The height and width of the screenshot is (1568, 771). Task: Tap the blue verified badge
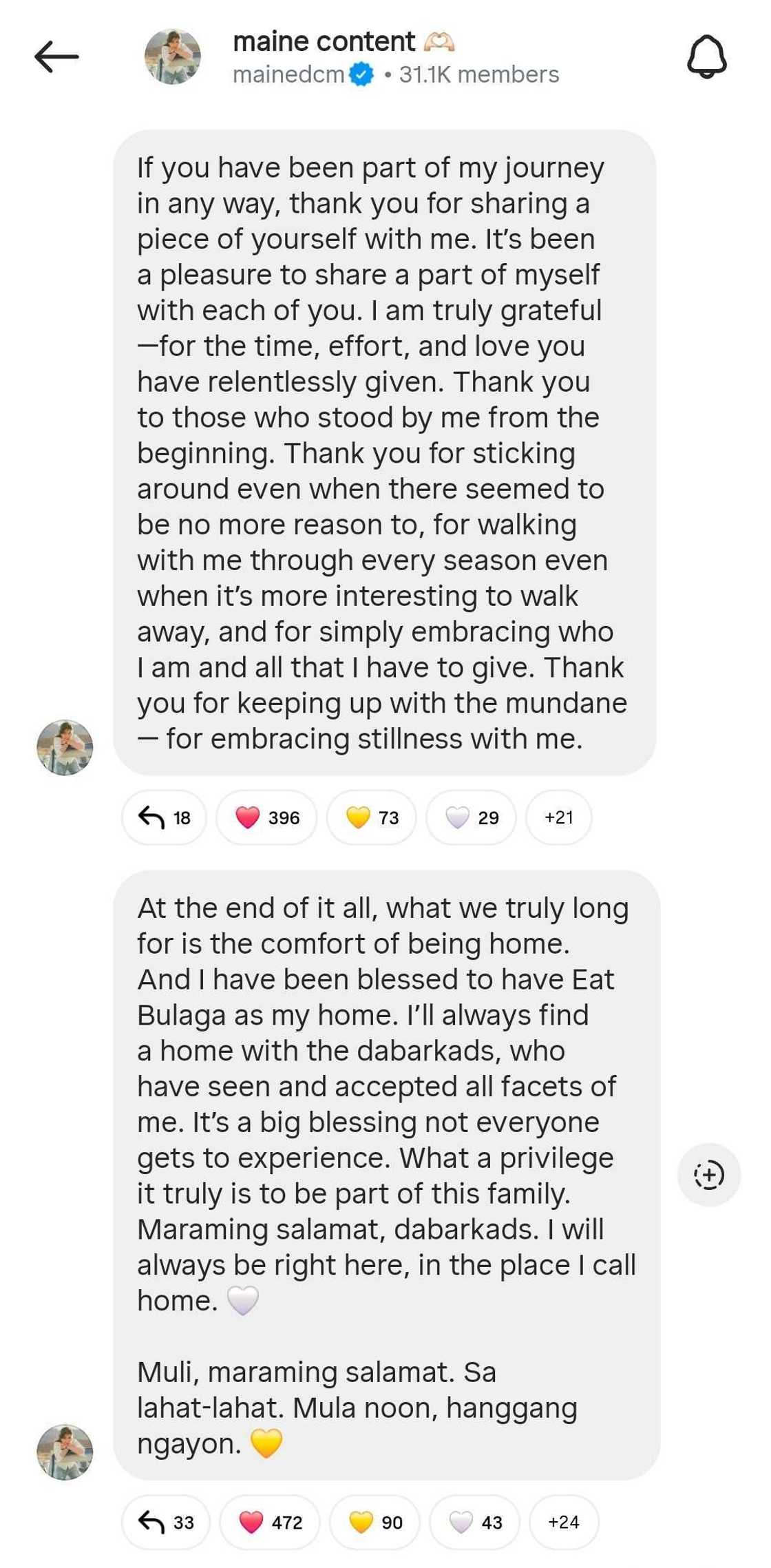coord(361,74)
